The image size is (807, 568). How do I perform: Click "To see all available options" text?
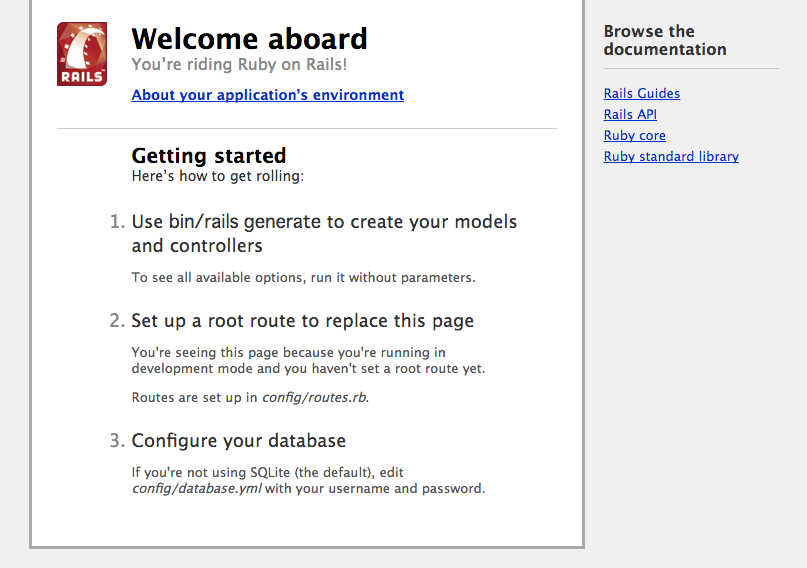pos(304,277)
